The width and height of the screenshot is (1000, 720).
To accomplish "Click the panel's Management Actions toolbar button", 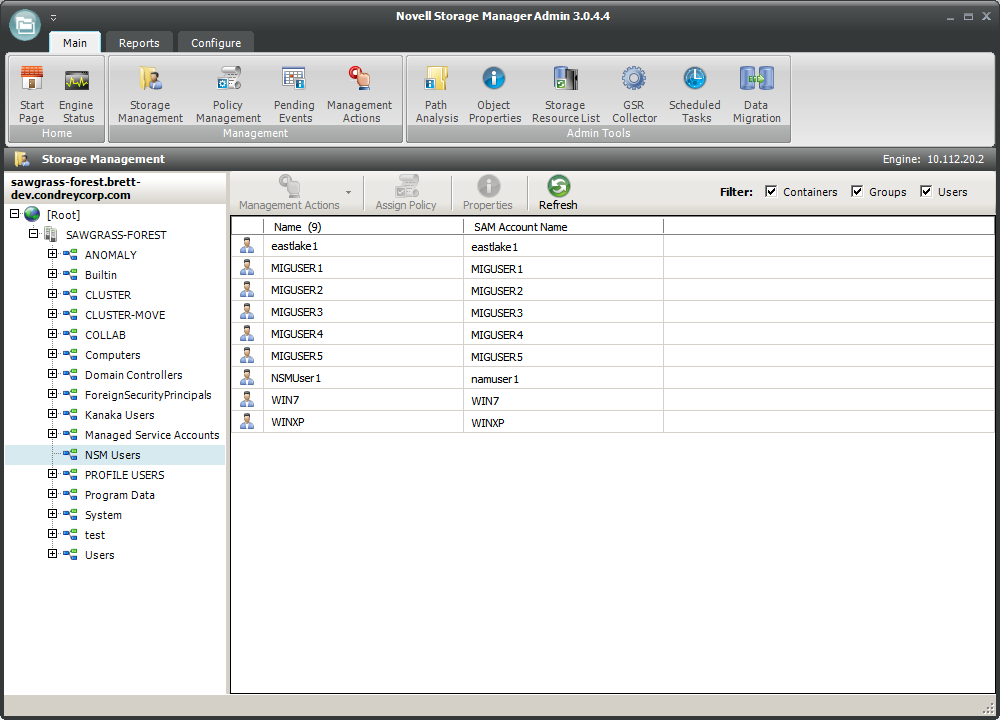I will 289,193.
